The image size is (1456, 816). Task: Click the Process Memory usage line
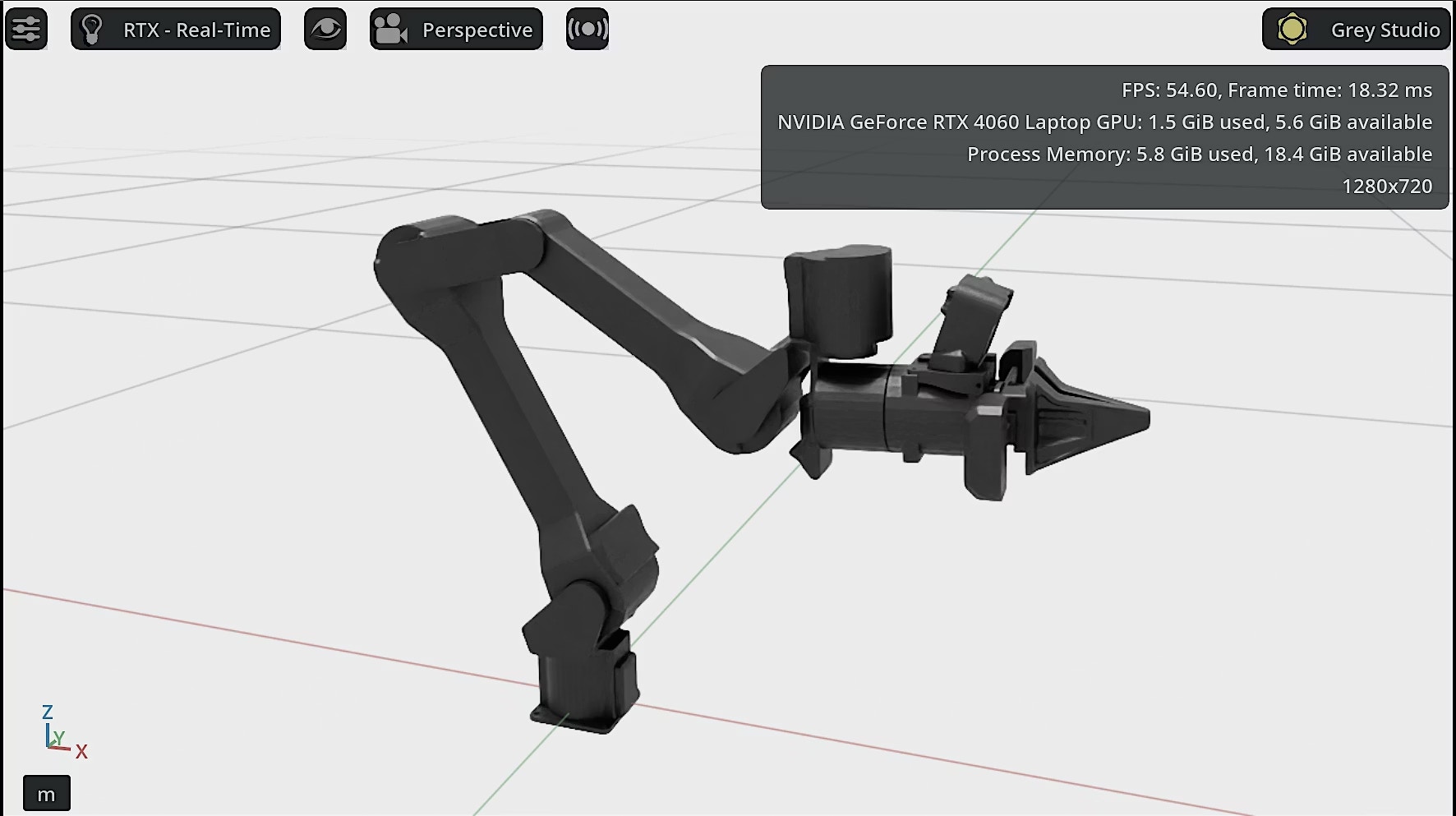click(x=1199, y=154)
